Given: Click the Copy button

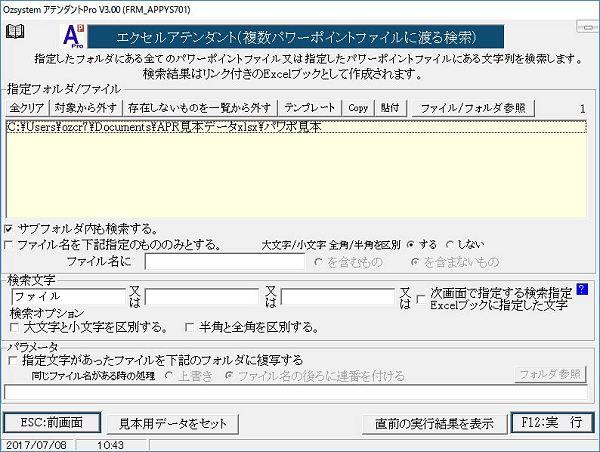Looking at the screenshot, I should coord(358,108).
